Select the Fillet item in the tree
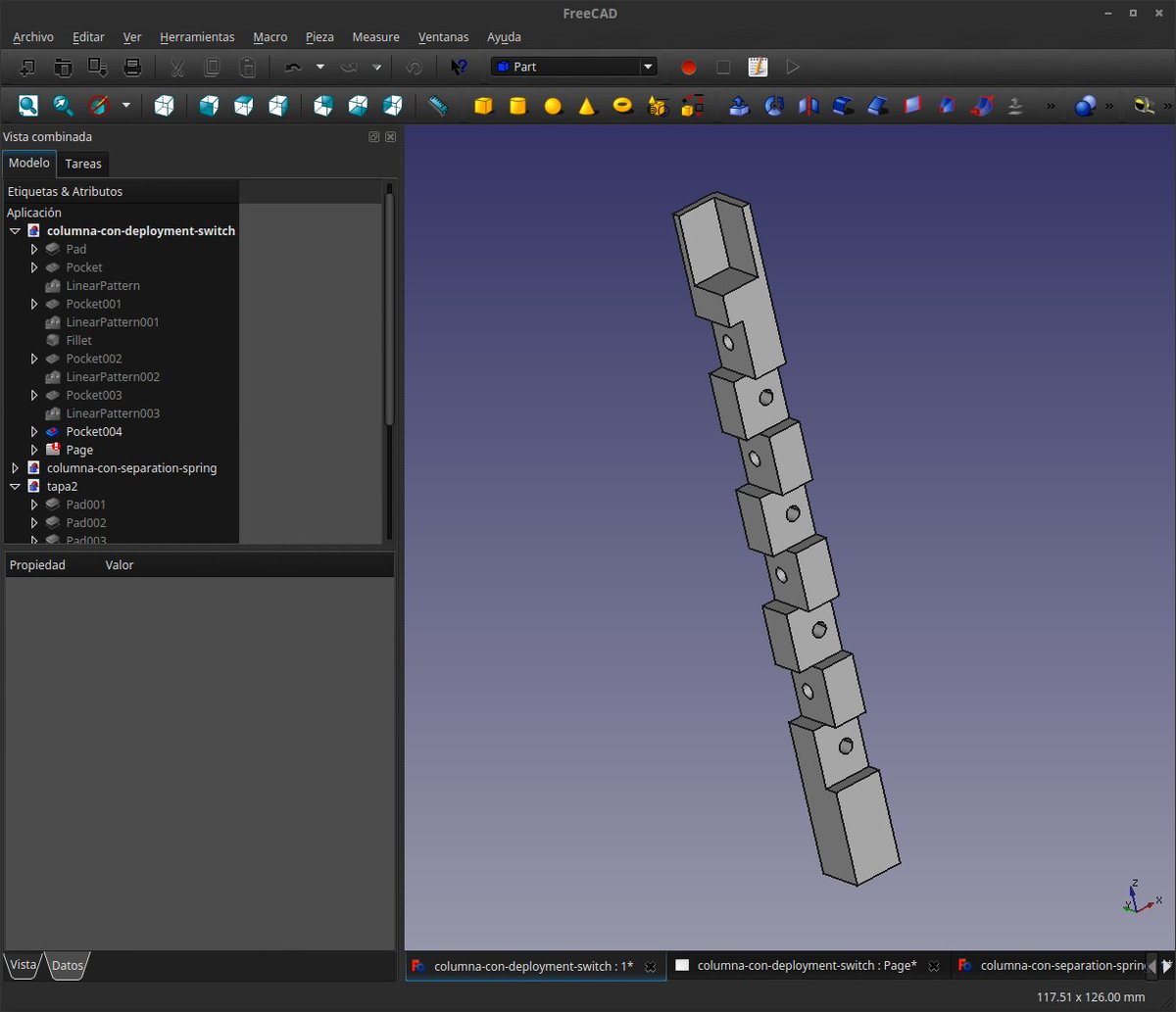This screenshot has width=1176, height=1012. click(x=79, y=340)
